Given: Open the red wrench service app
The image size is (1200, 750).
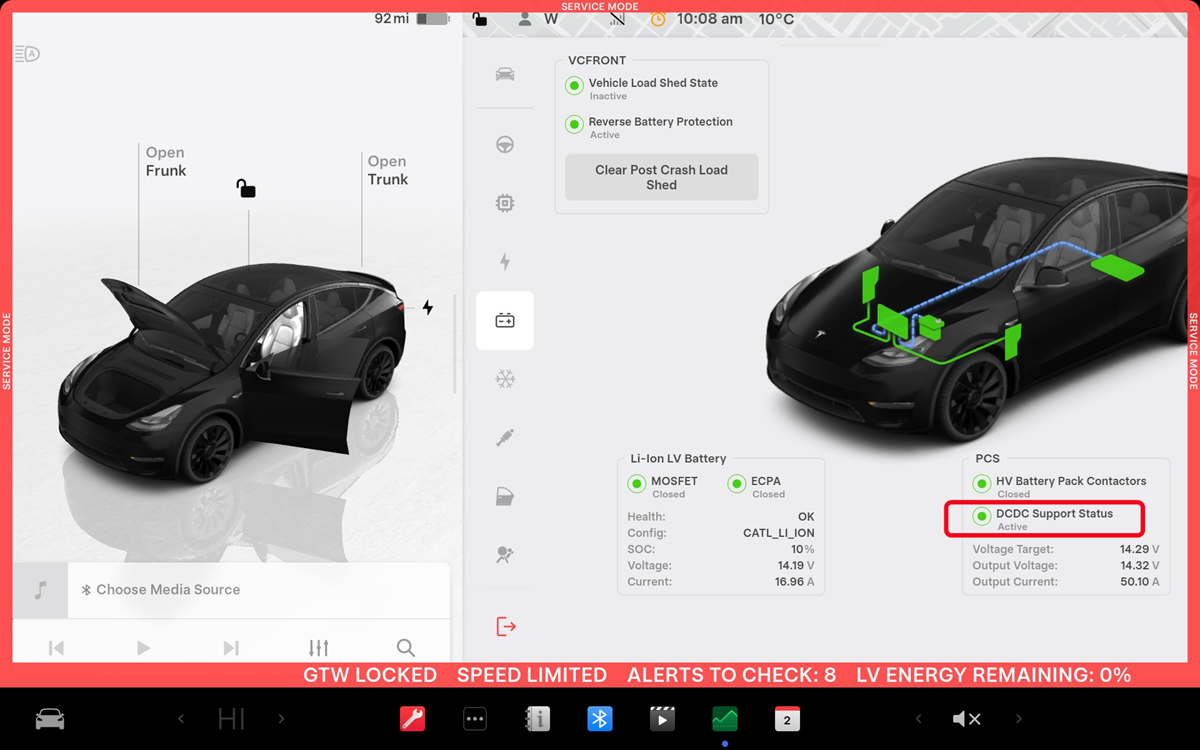Looking at the screenshot, I should coord(412,719).
